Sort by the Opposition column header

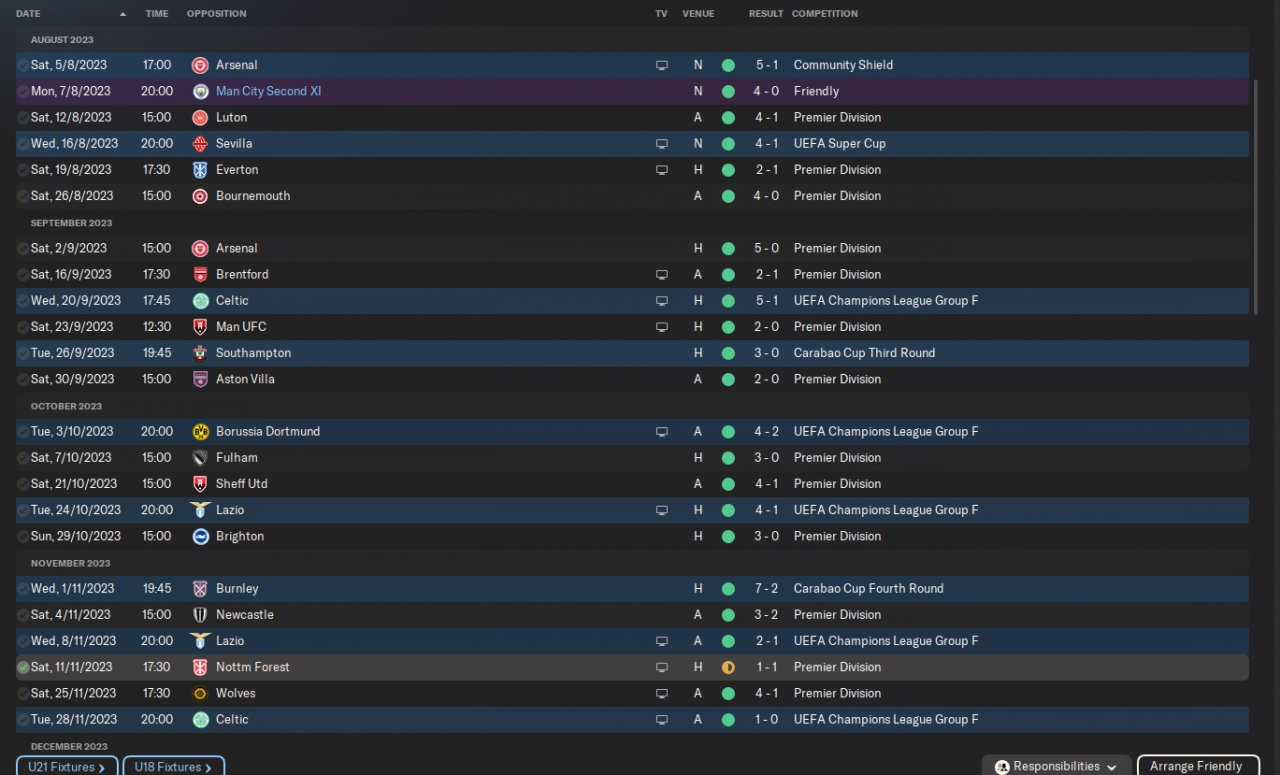click(216, 14)
